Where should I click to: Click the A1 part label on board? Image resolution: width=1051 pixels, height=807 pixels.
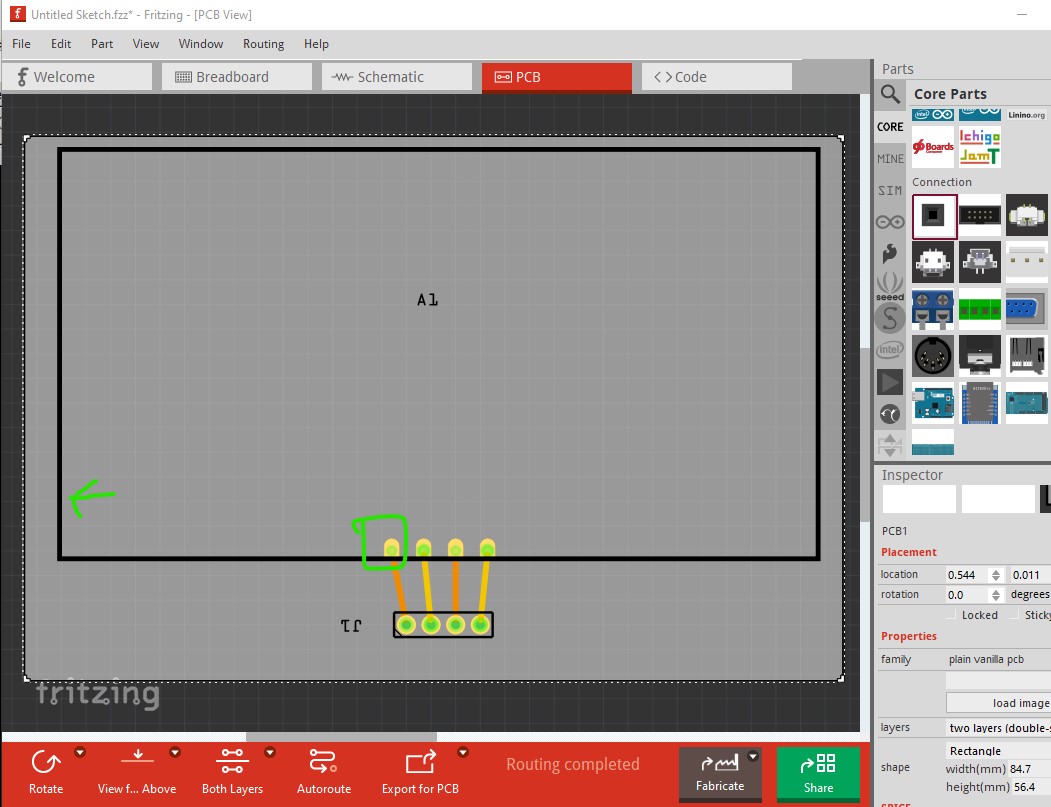(427, 300)
